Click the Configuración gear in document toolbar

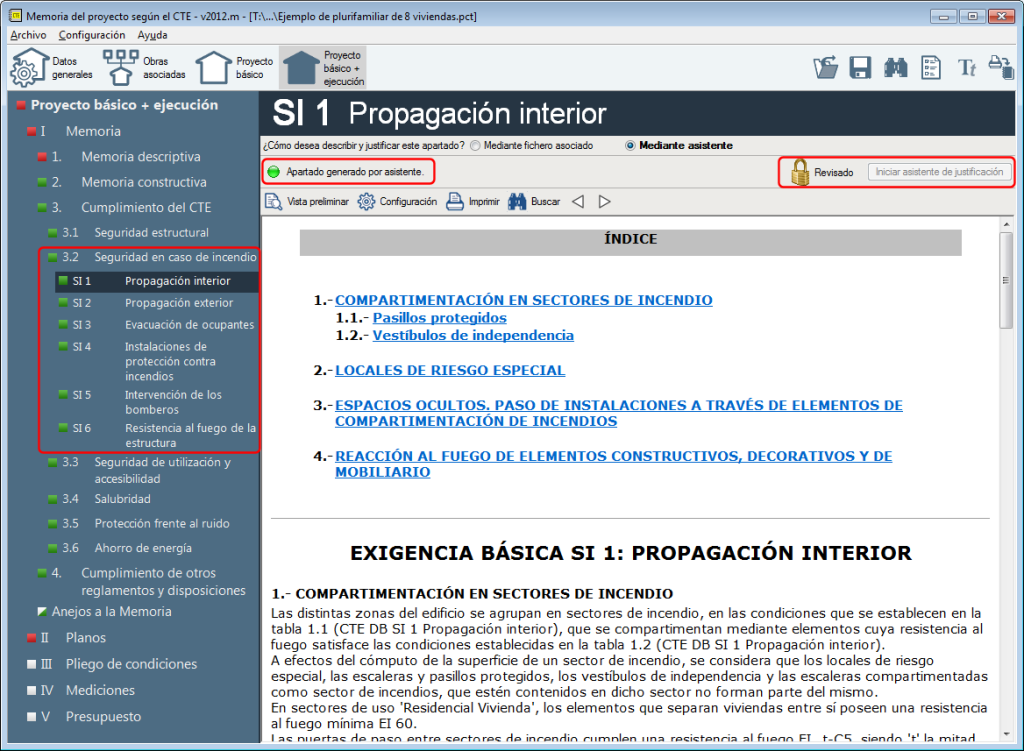366,202
